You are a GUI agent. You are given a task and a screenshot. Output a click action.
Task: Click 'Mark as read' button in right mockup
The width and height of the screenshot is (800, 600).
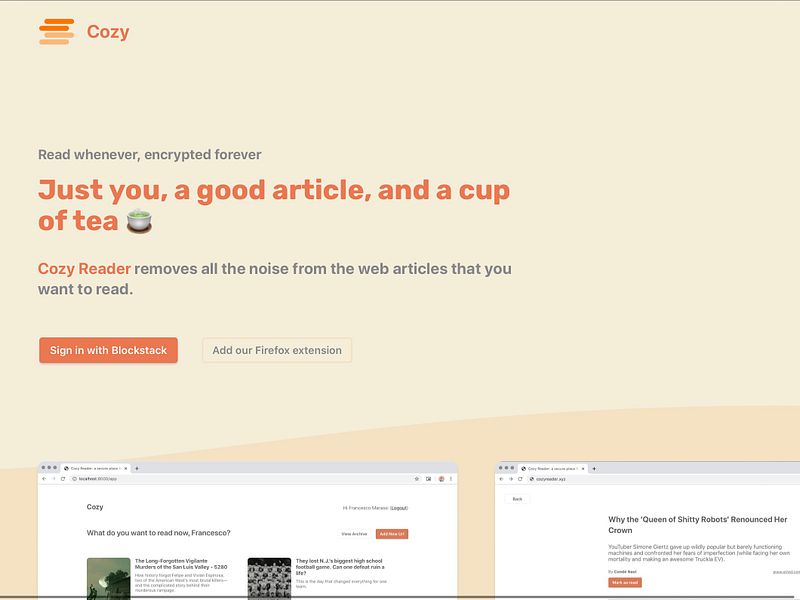coord(625,582)
